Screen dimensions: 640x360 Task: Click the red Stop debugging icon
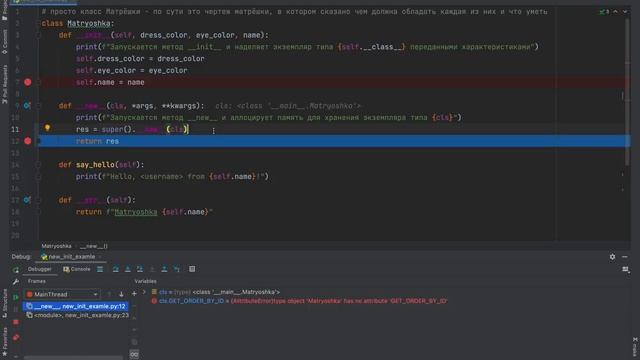pyautogui.click(x=16, y=322)
